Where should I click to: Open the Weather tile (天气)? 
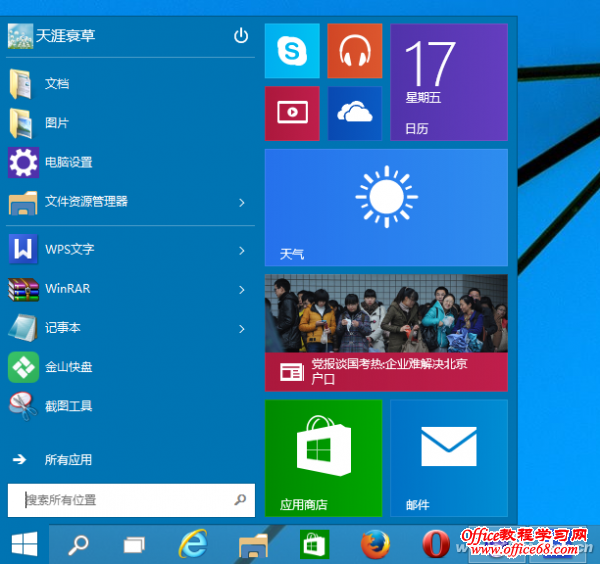[x=386, y=207]
